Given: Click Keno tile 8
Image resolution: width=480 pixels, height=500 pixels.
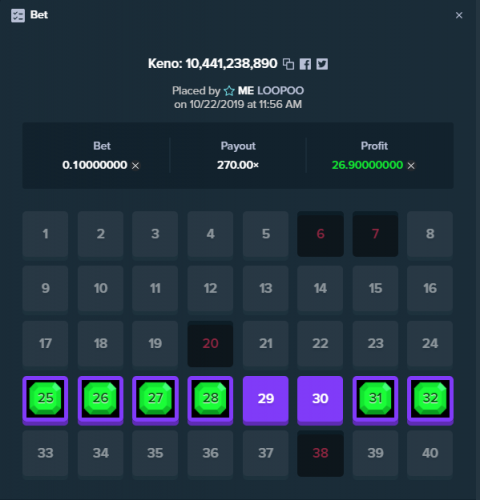Looking at the screenshot, I should coord(430,234).
